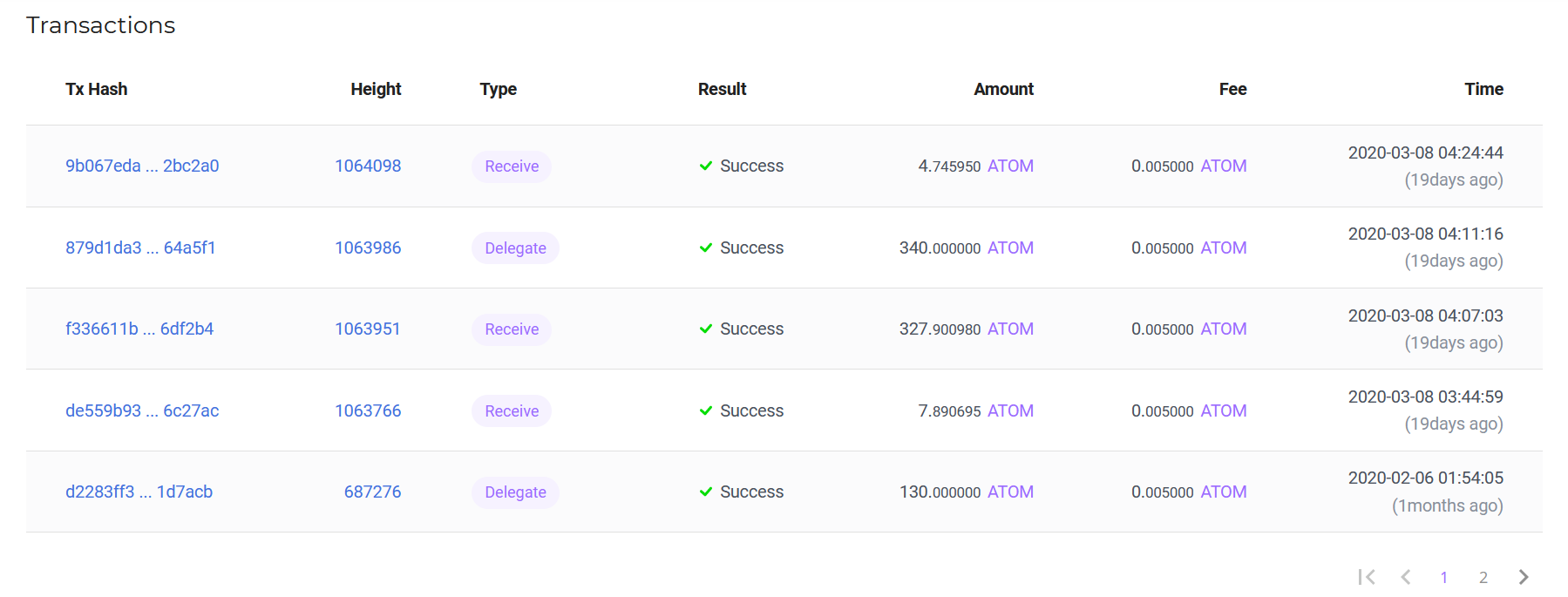Screen dimensions: 1568x597
Task: Select page 1 in pagination
Action: [x=1444, y=577]
